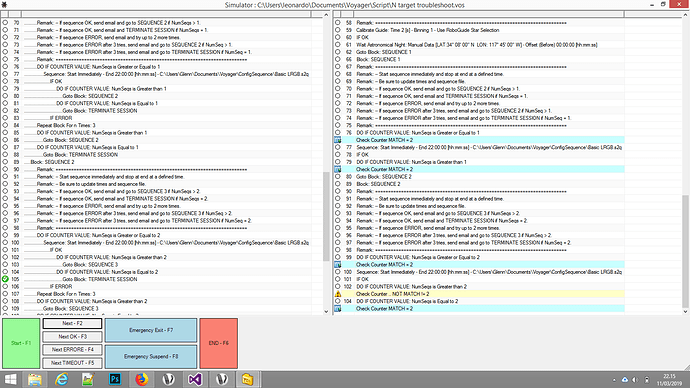Viewport: 690px width, 388px height.
Task: Click the volume icon in system tray
Action: [635, 380]
